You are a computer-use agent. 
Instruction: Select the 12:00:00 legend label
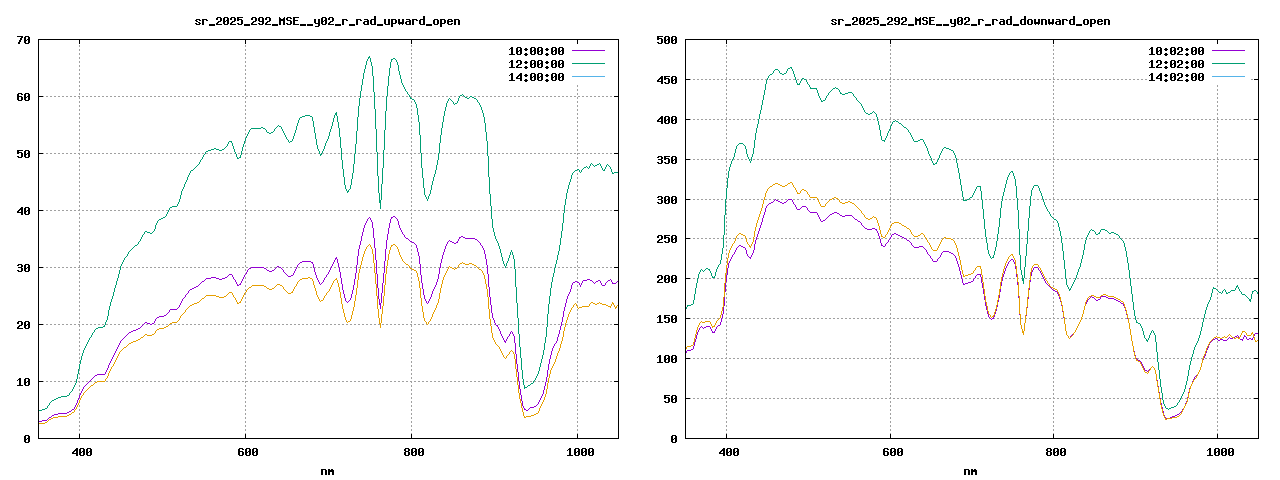tap(536, 64)
